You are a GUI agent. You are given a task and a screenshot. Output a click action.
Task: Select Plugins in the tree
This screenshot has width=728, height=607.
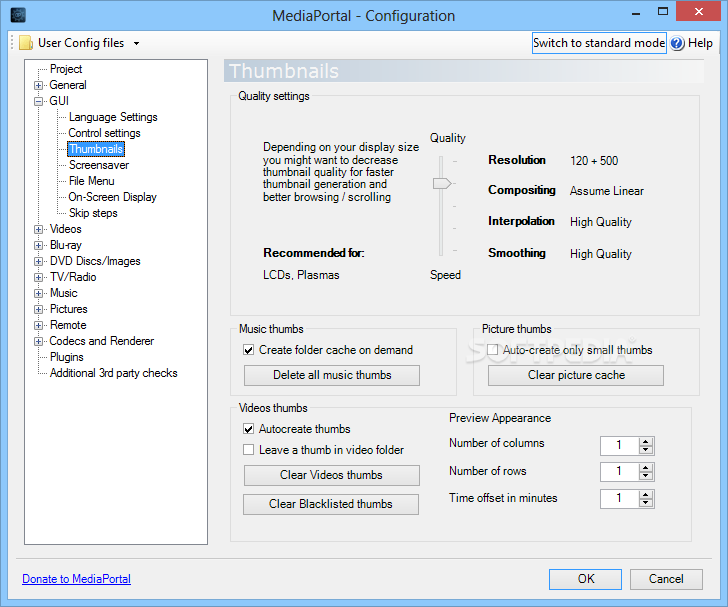[x=67, y=357]
